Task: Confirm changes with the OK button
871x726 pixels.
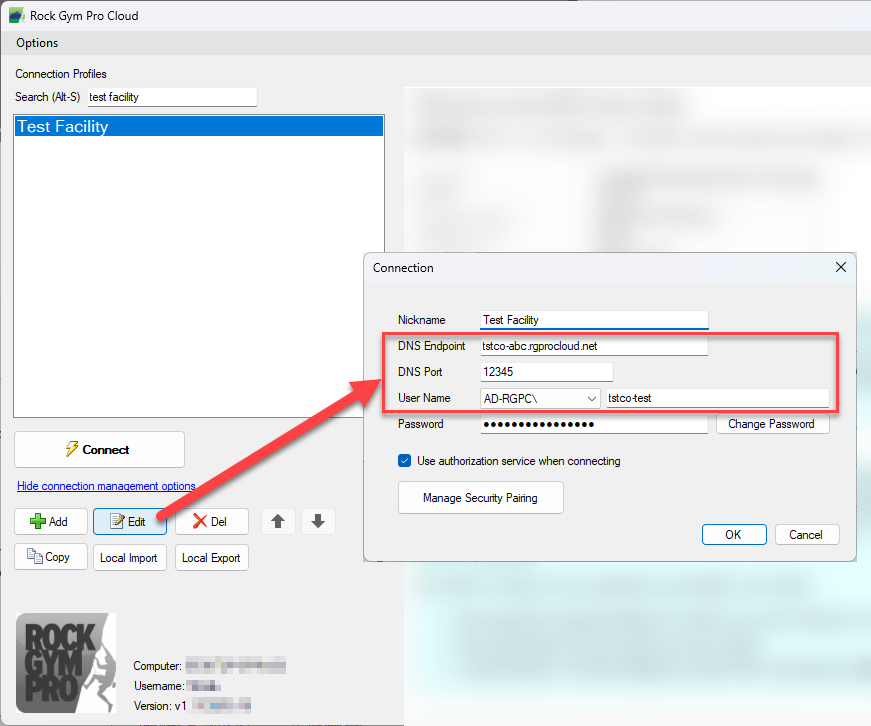Action: 734,534
